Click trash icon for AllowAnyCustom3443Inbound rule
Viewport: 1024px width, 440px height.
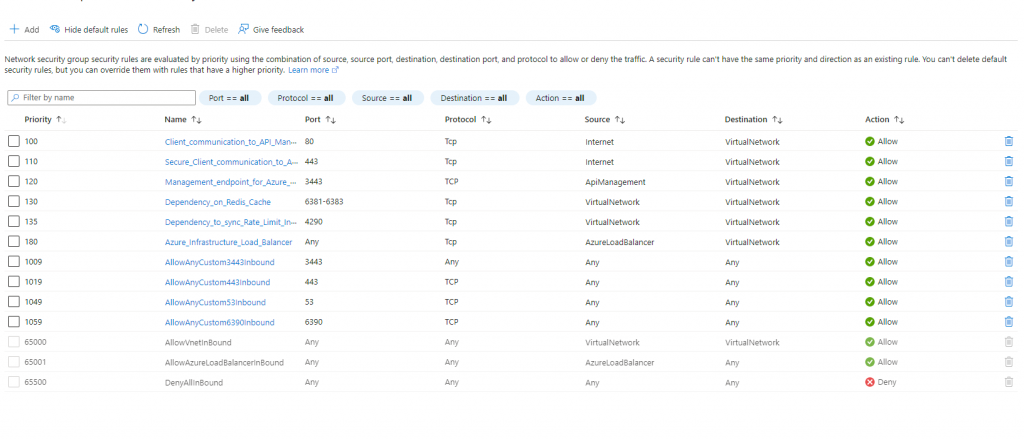click(1008, 262)
